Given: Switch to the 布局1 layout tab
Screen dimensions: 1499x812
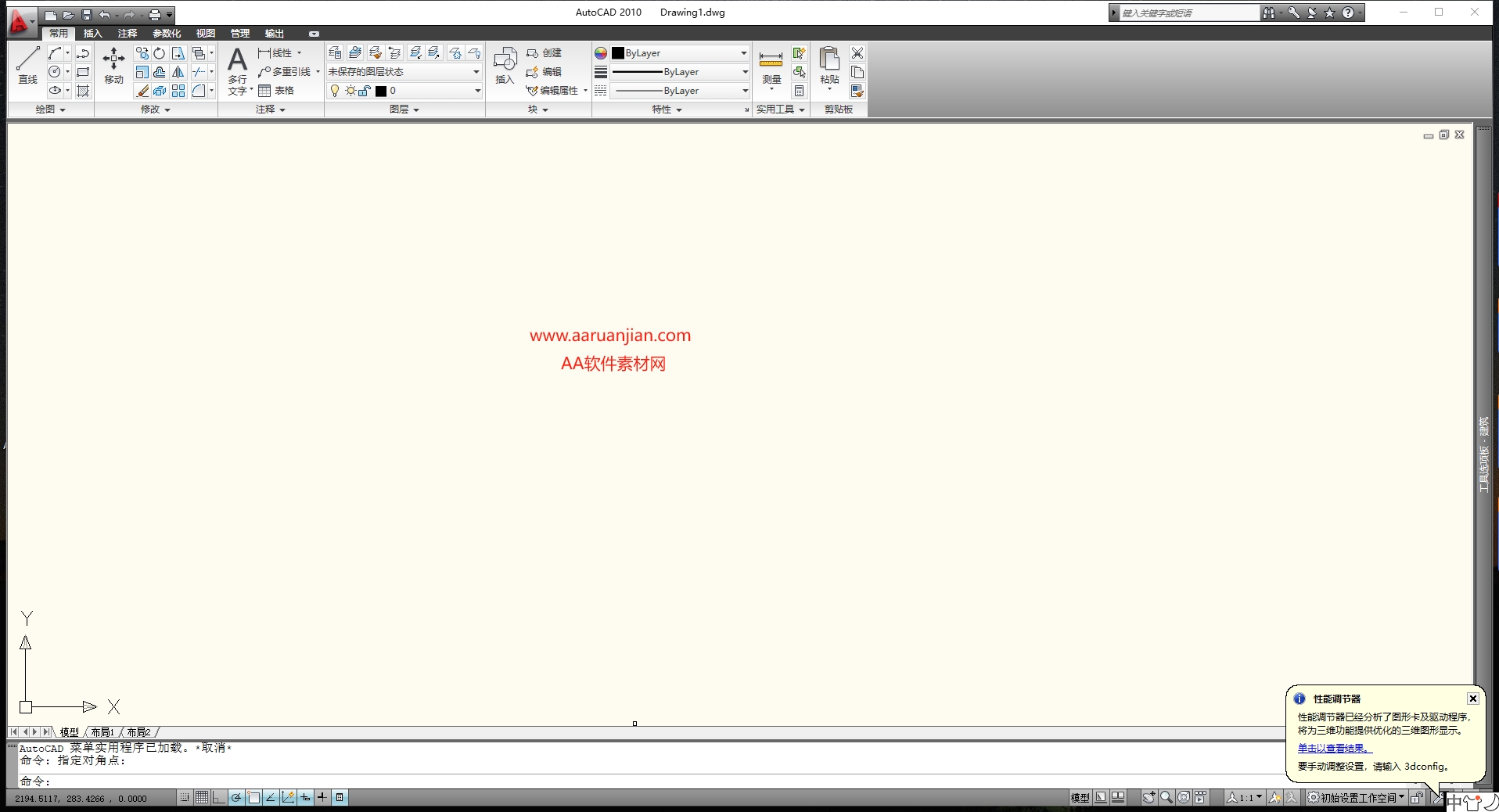Looking at the screenshot, I should point(102,732).
